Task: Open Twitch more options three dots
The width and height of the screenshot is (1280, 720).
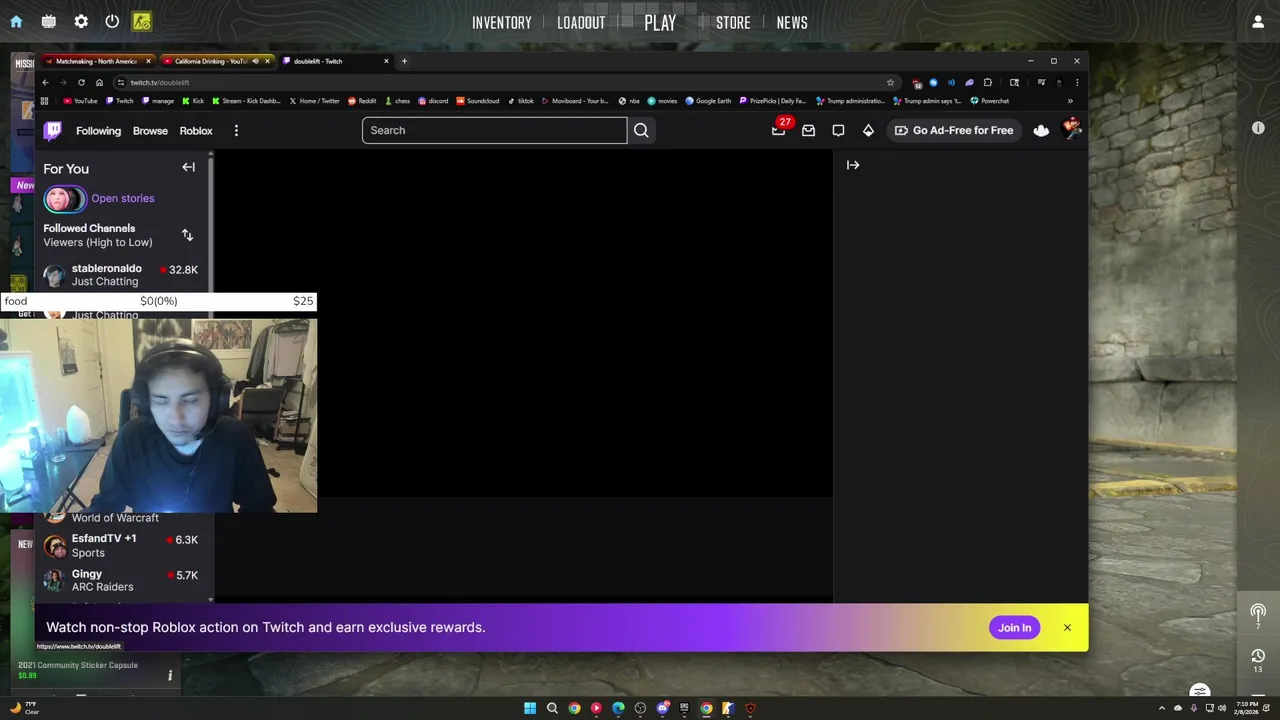Action: [x=236, y=131]
